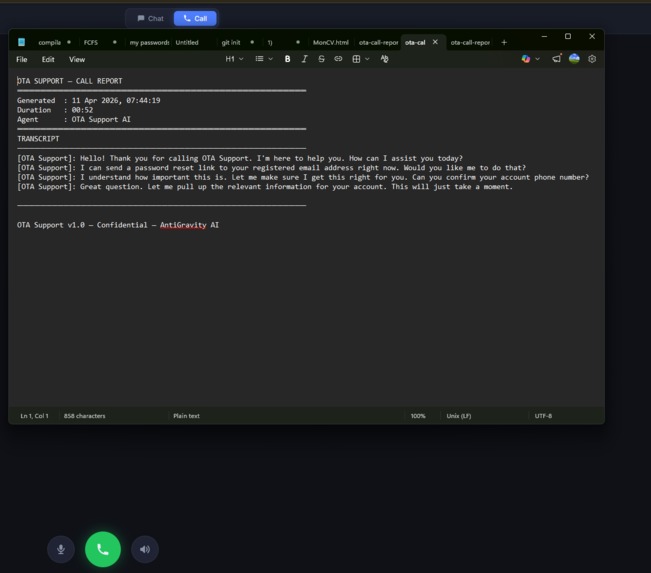Click the OTA SUPPORT – CALL REPORT title
The height and width of the screenshot is (573, 651).
(70, 81)
